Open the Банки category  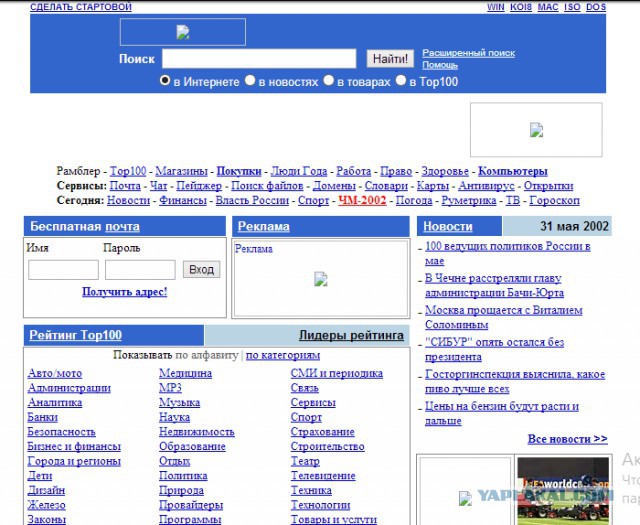click(x=42, y=417)
